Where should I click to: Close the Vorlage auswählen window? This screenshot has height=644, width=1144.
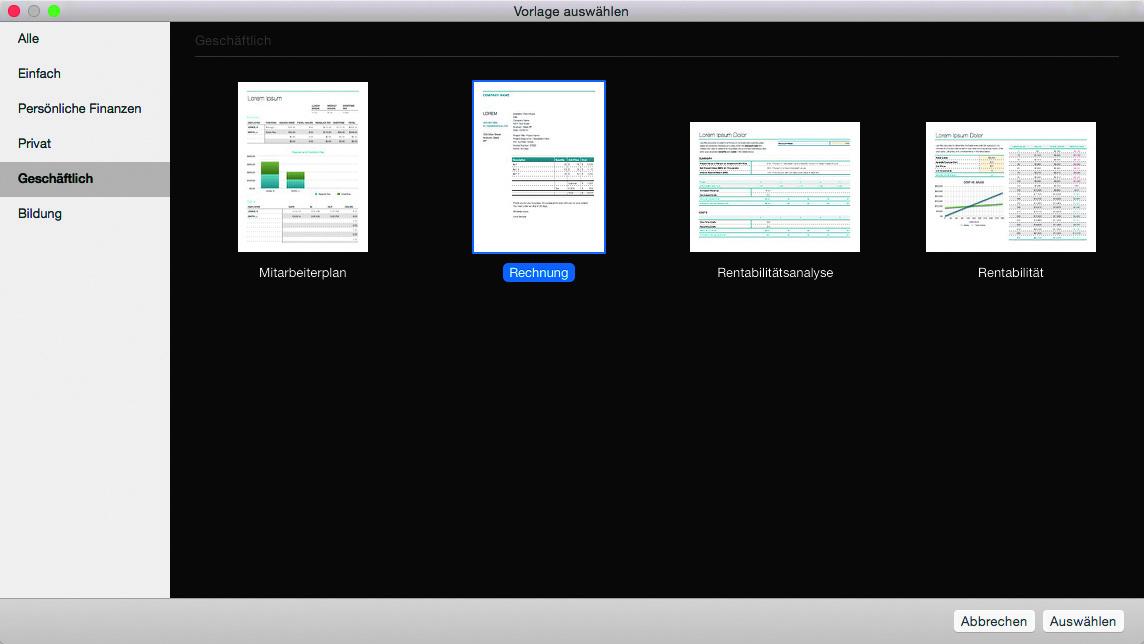pyautogui.click(x=14, y=11)
